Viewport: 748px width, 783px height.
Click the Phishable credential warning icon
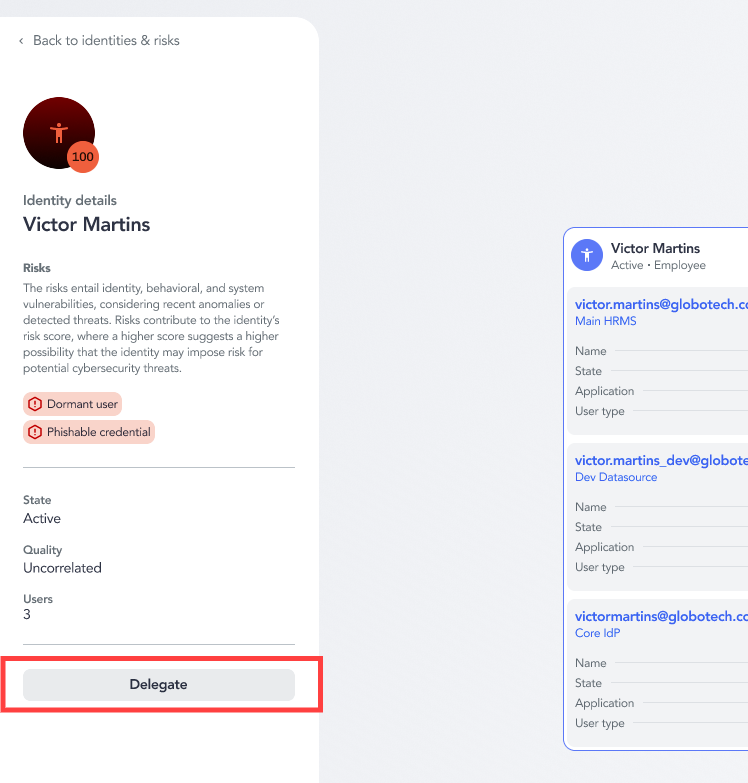coord(35,432)
